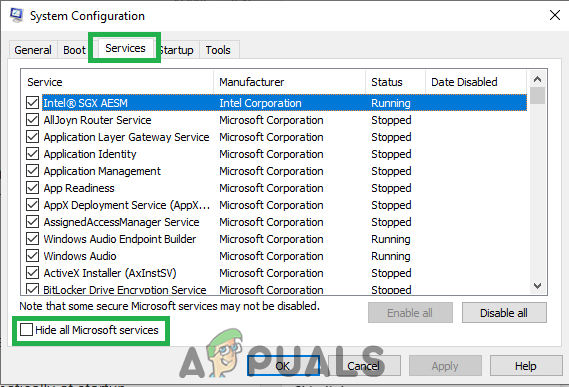Uncheck AllJoyn Router Service checkbox
The width and height of the screenshot is (569, 387).
32,120
